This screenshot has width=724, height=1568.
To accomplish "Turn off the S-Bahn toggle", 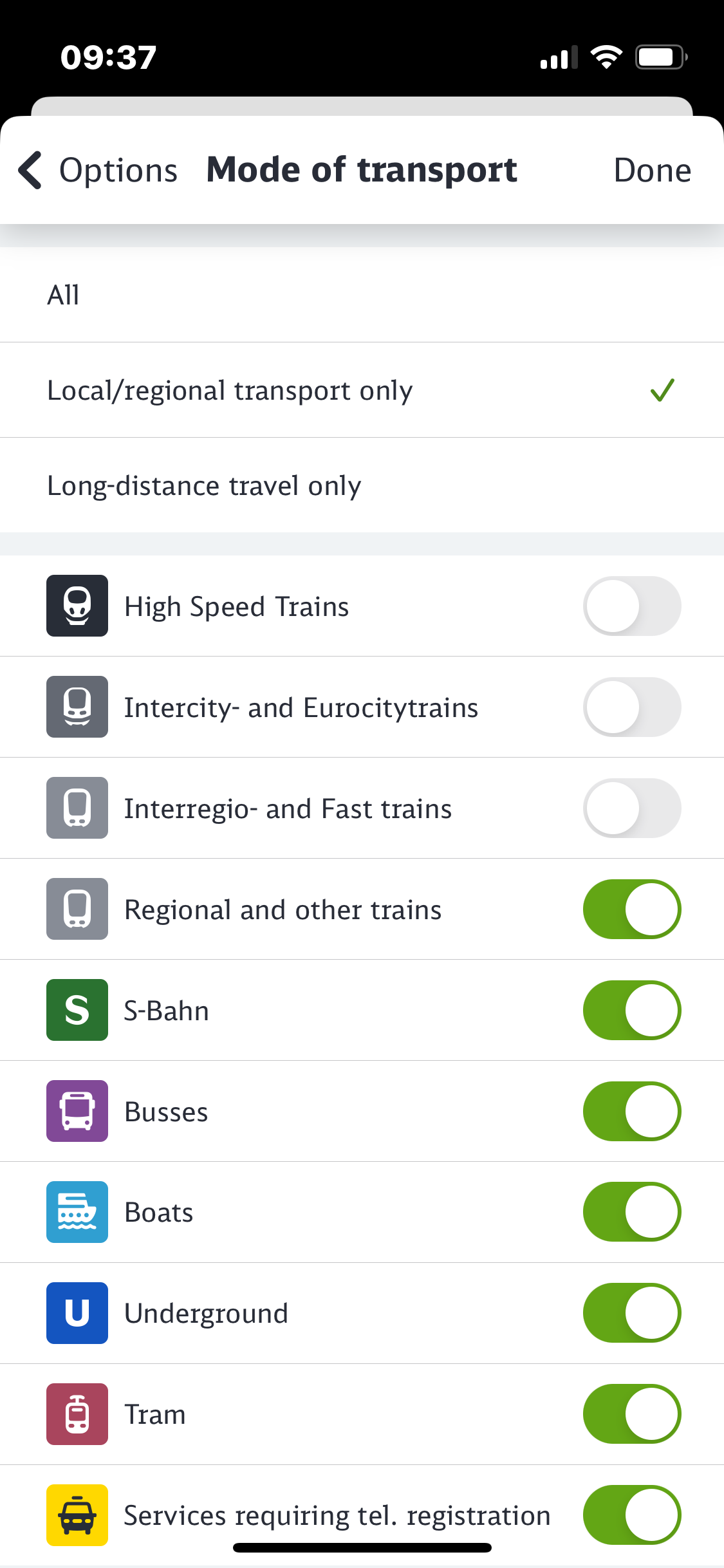I will [x=632, y=1010].
